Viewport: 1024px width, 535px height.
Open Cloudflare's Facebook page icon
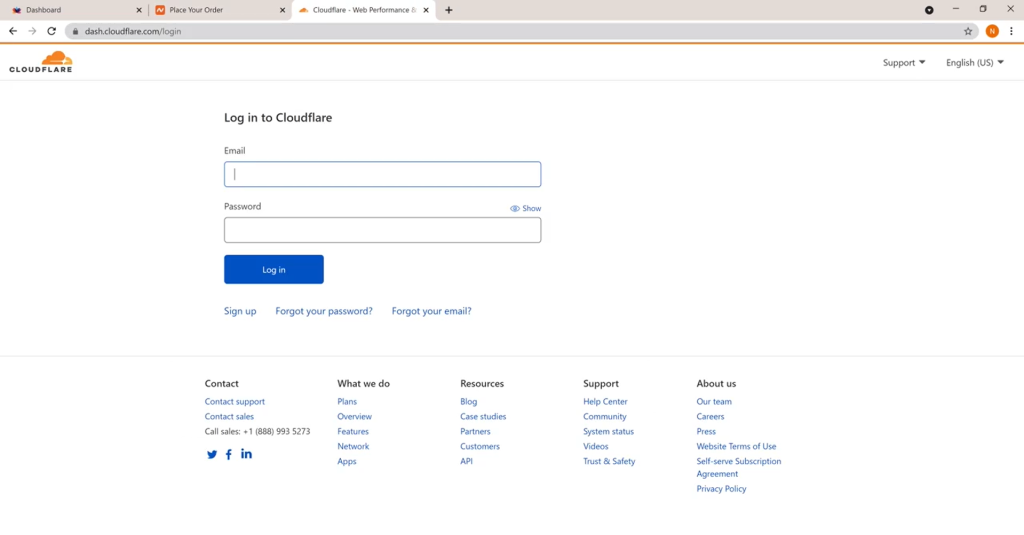coord(229,455)
